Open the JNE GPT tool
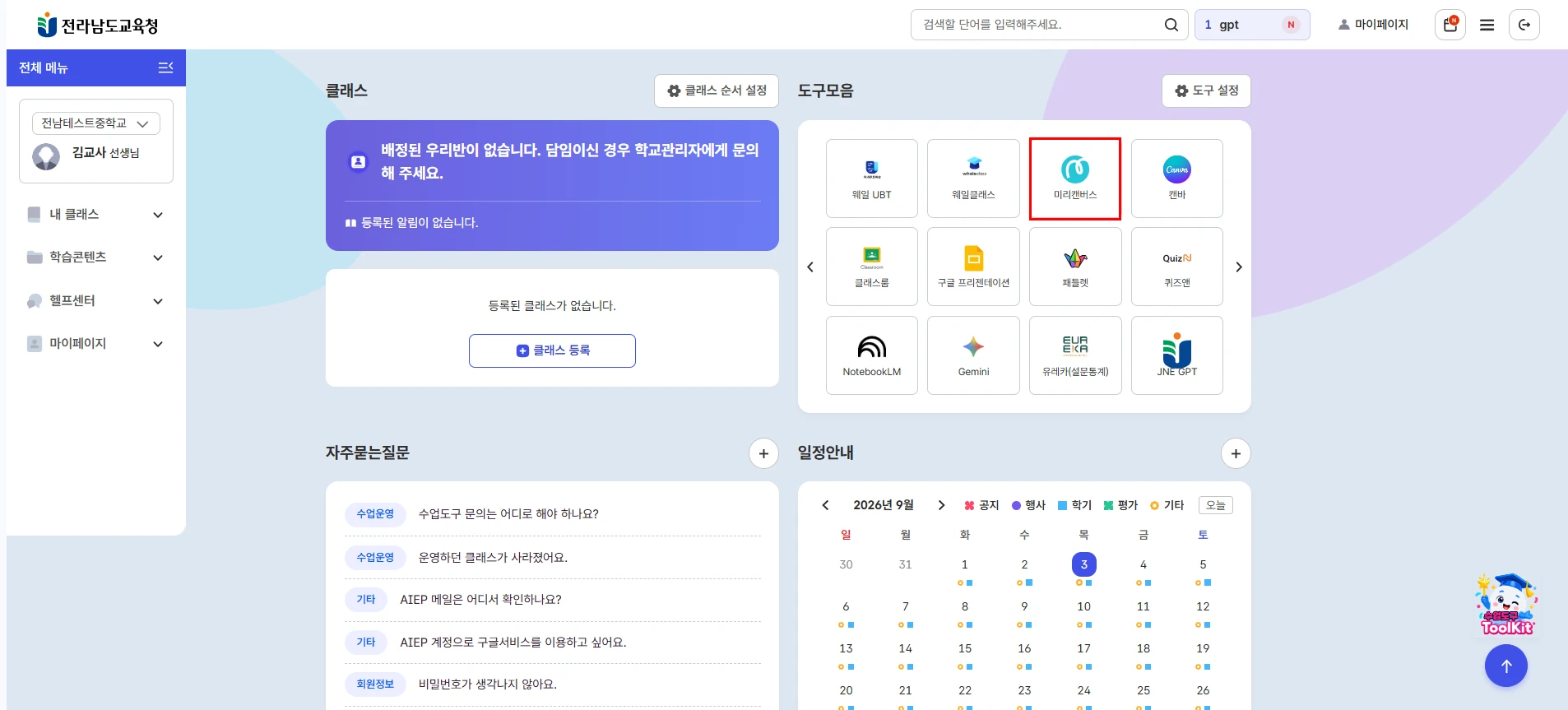 click(1177, 355)
